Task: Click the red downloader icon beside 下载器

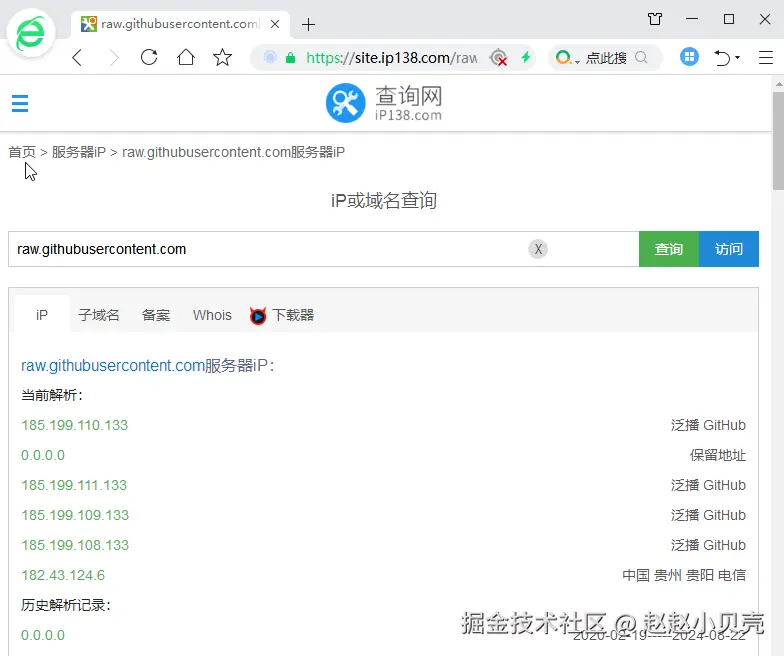Action: (x=258, y=316)
